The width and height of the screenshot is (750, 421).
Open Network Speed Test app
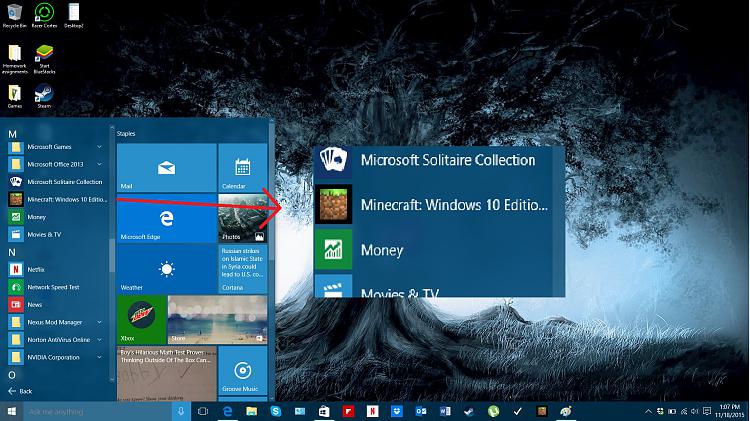(56, 287)
